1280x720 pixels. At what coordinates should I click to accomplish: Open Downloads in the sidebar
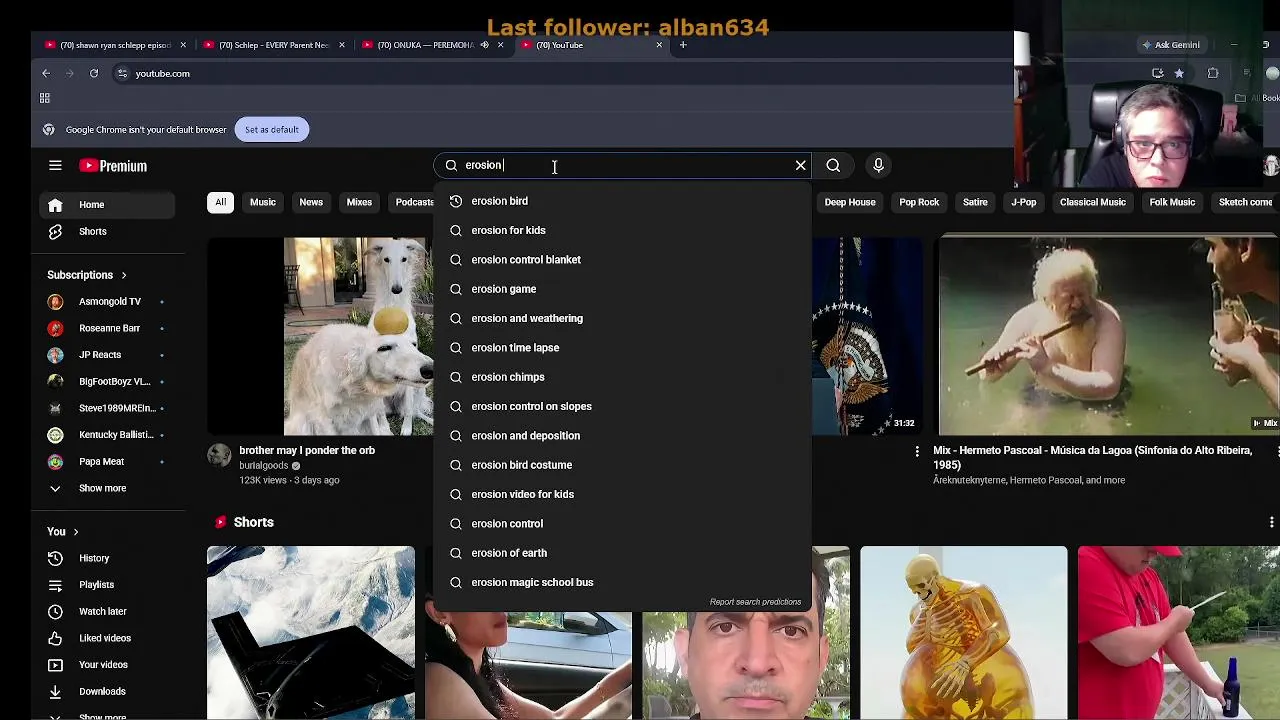click(x=108, y=691)
